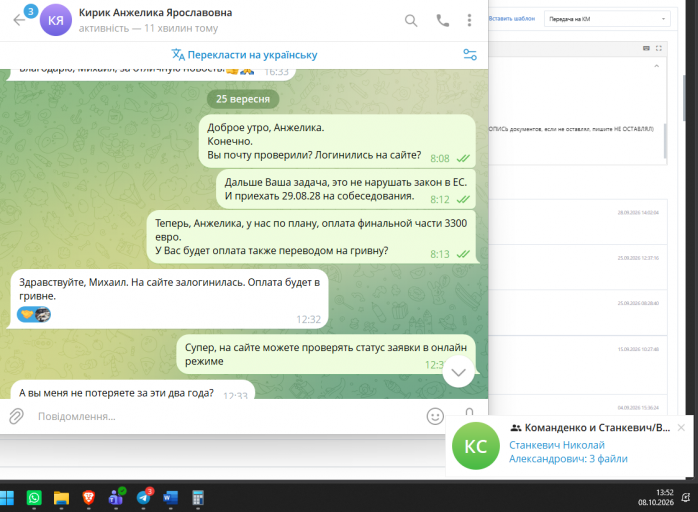
Task: Click the entry dated 28.09.2026 14:02:04
Action: pyautogui.click(x=578, y=222)
